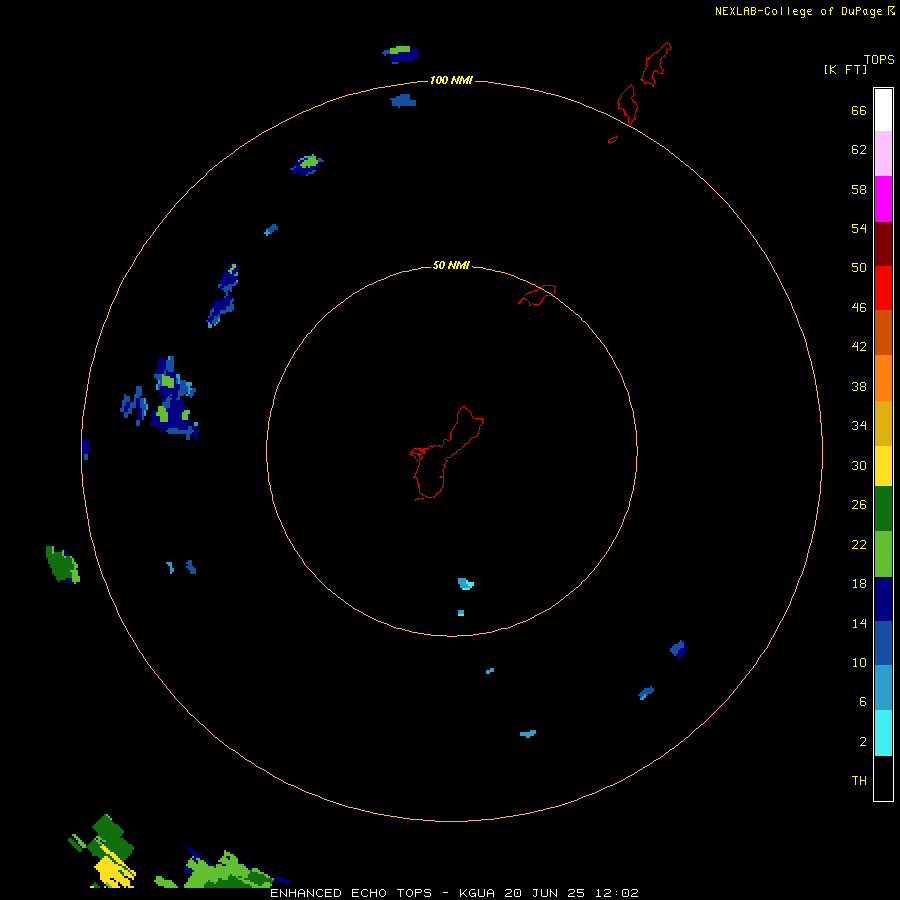Select the light green 26 kft legend swatch
Viewport: 900px width, 900px height.
(x=883, y=554)
